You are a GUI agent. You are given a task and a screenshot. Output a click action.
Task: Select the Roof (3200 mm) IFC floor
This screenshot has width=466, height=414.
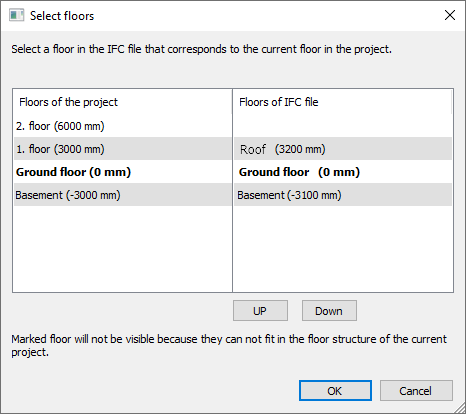[343, 149]
